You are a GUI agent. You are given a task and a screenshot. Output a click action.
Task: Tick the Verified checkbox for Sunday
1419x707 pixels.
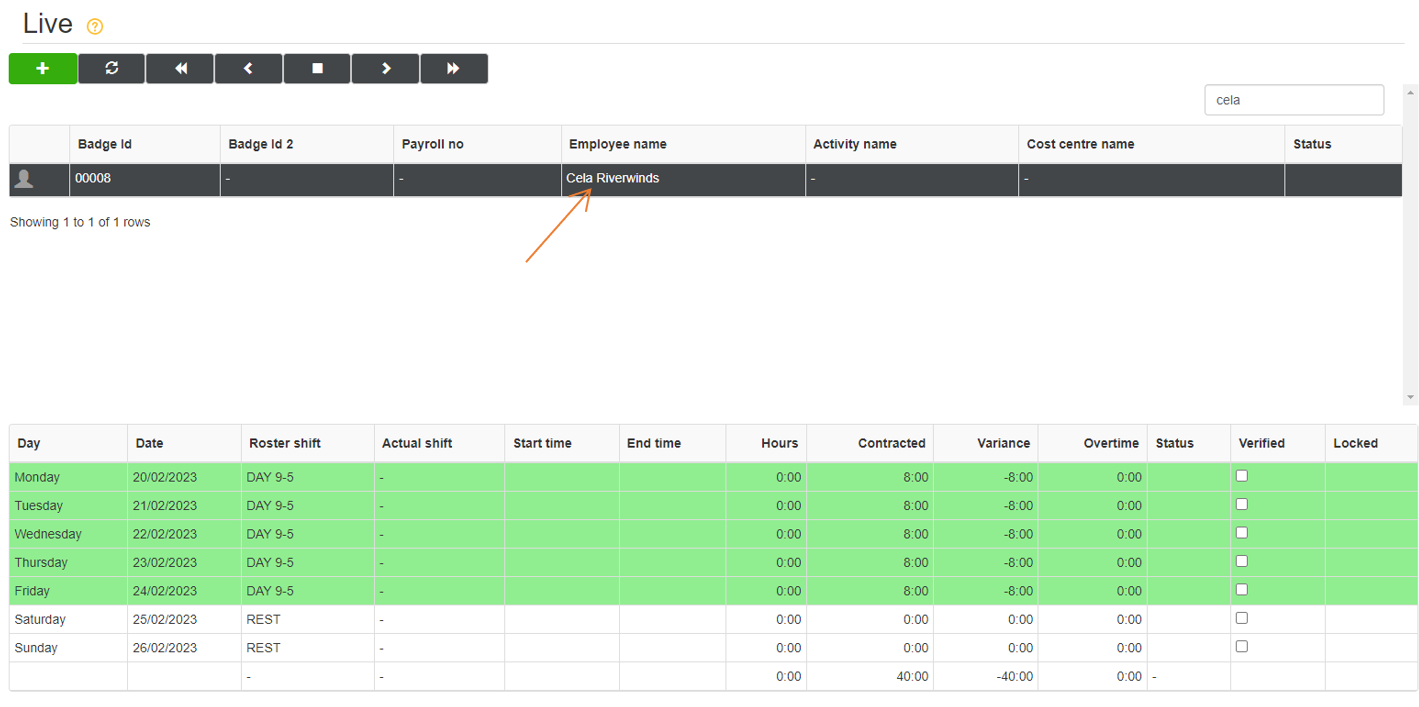[x=1241, y=647]
